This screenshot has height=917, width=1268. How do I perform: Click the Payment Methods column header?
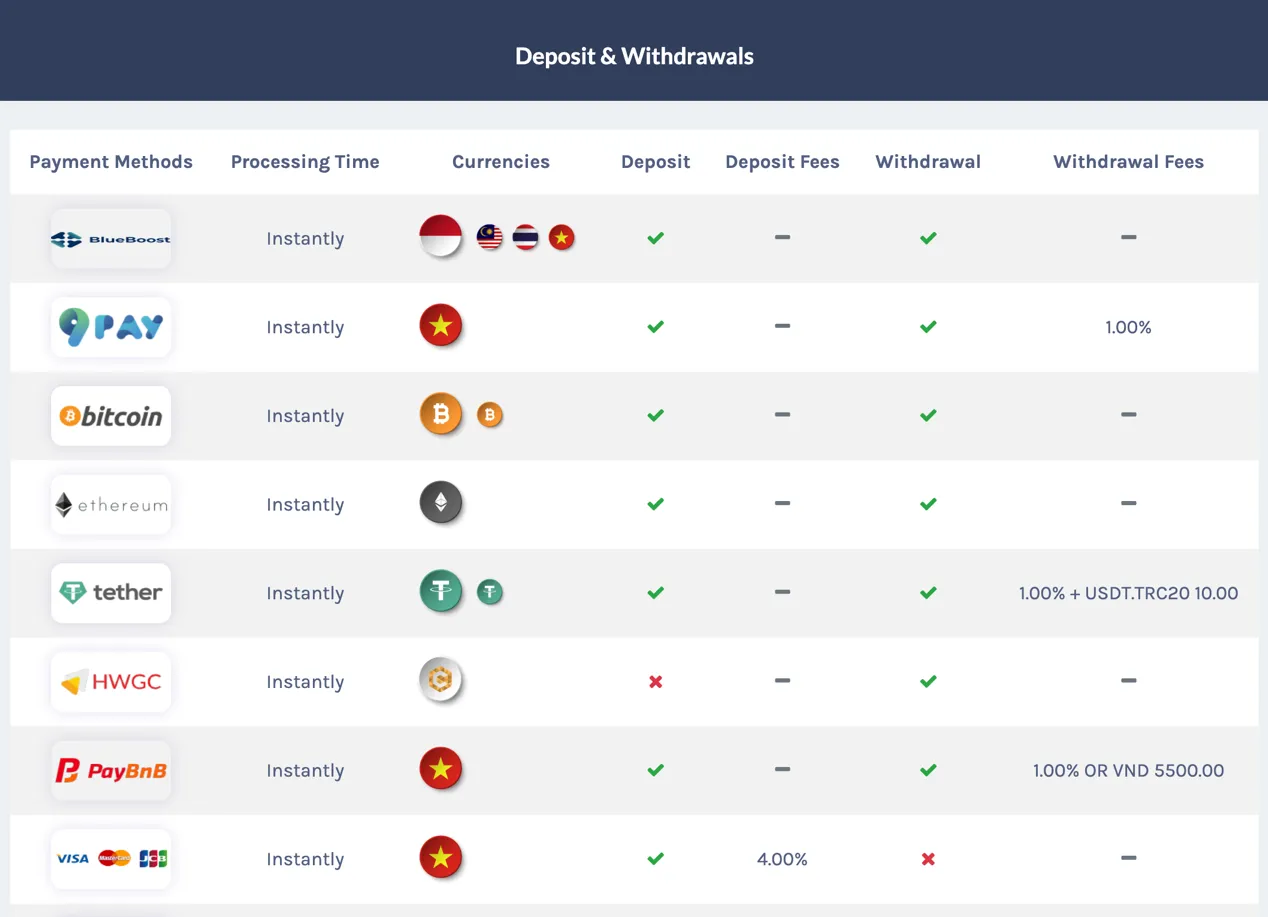(111, 162)
